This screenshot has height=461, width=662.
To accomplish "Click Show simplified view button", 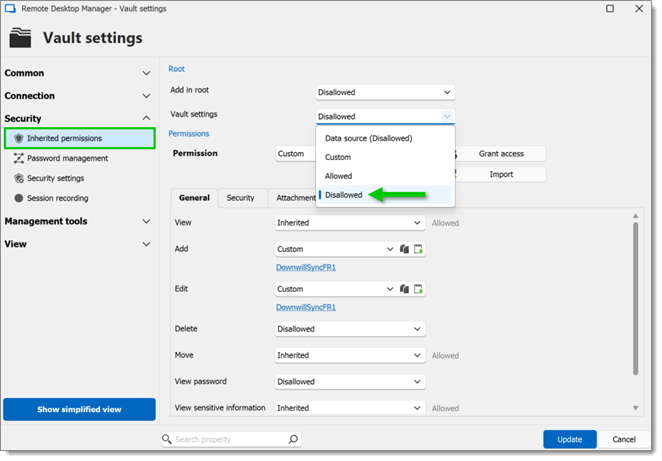I will [79, 409].
